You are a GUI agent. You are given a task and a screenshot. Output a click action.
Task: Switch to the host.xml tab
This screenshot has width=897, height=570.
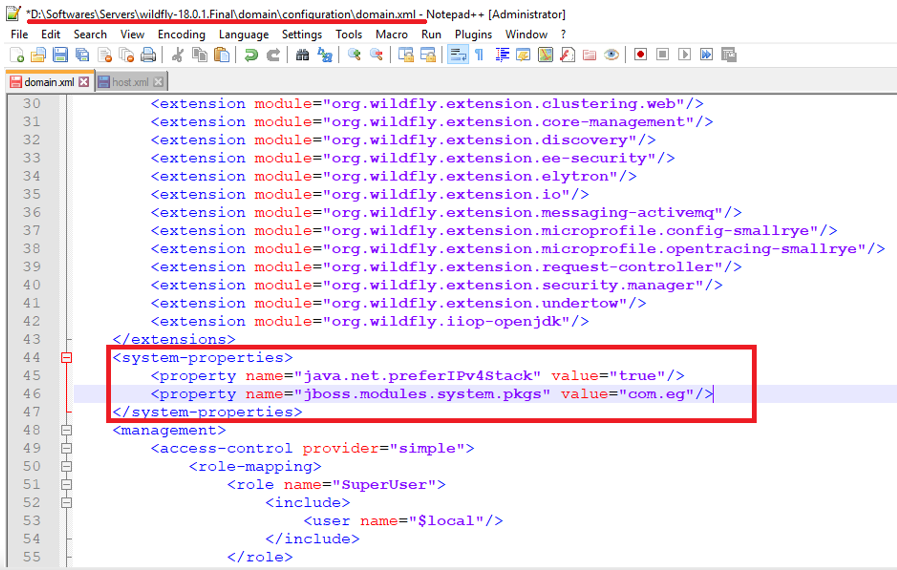tap(130, 82)
